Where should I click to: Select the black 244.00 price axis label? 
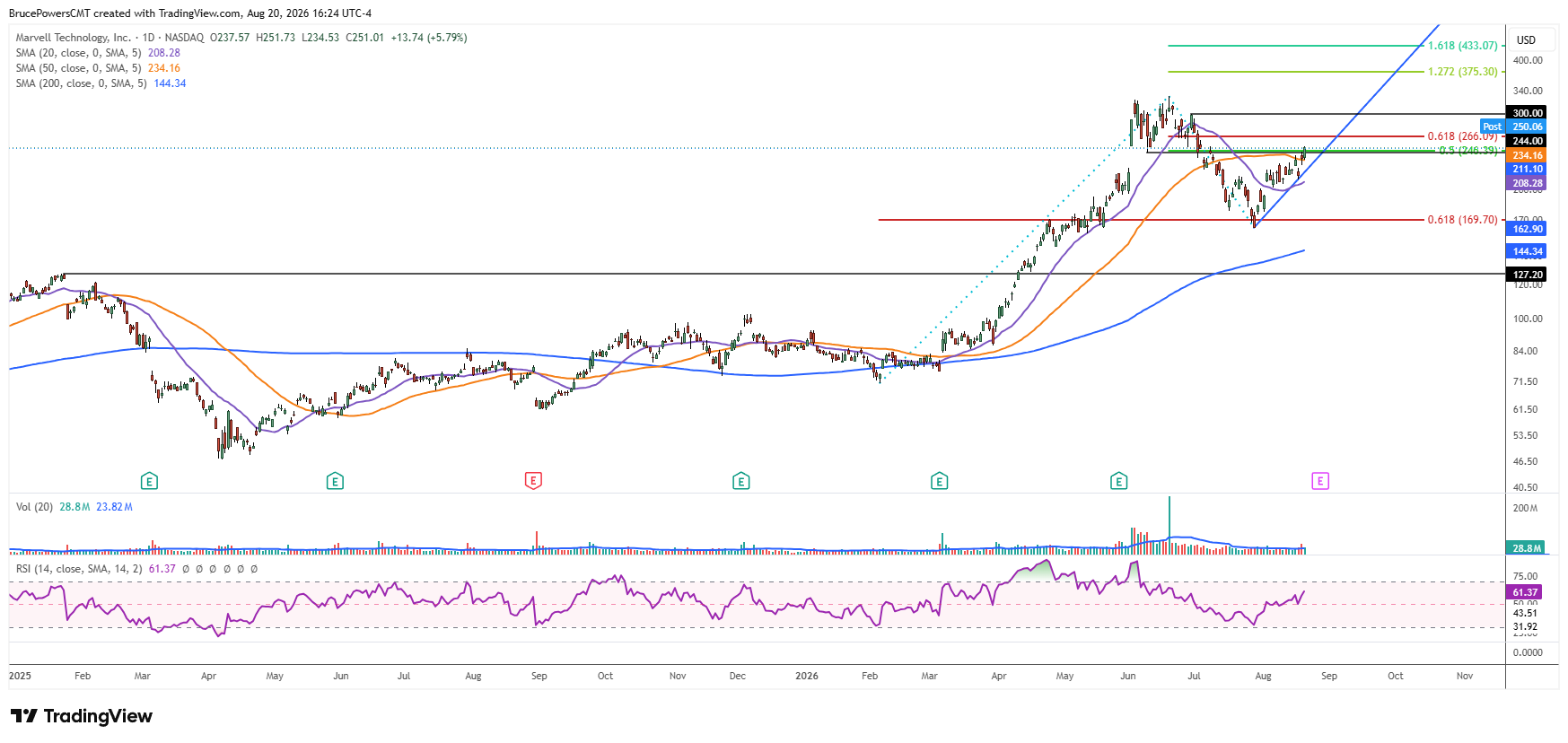(1526, 141)
